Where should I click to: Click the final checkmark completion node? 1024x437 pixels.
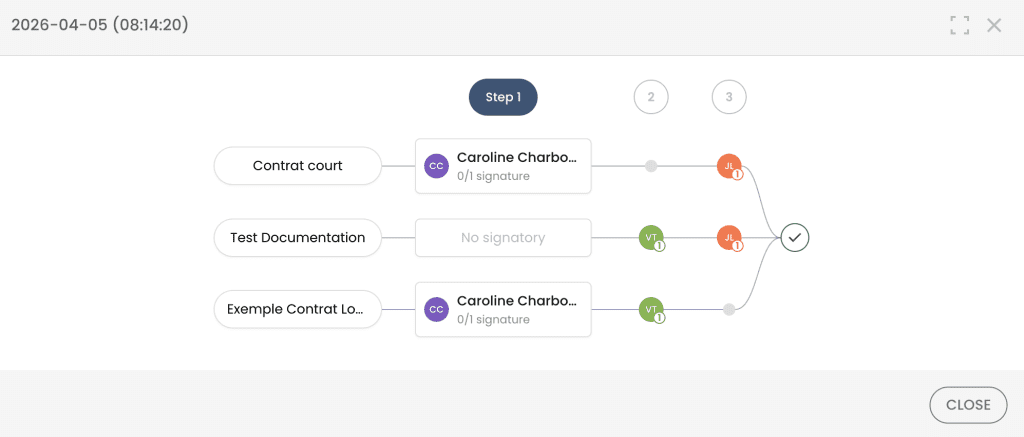tap(795, 237)
